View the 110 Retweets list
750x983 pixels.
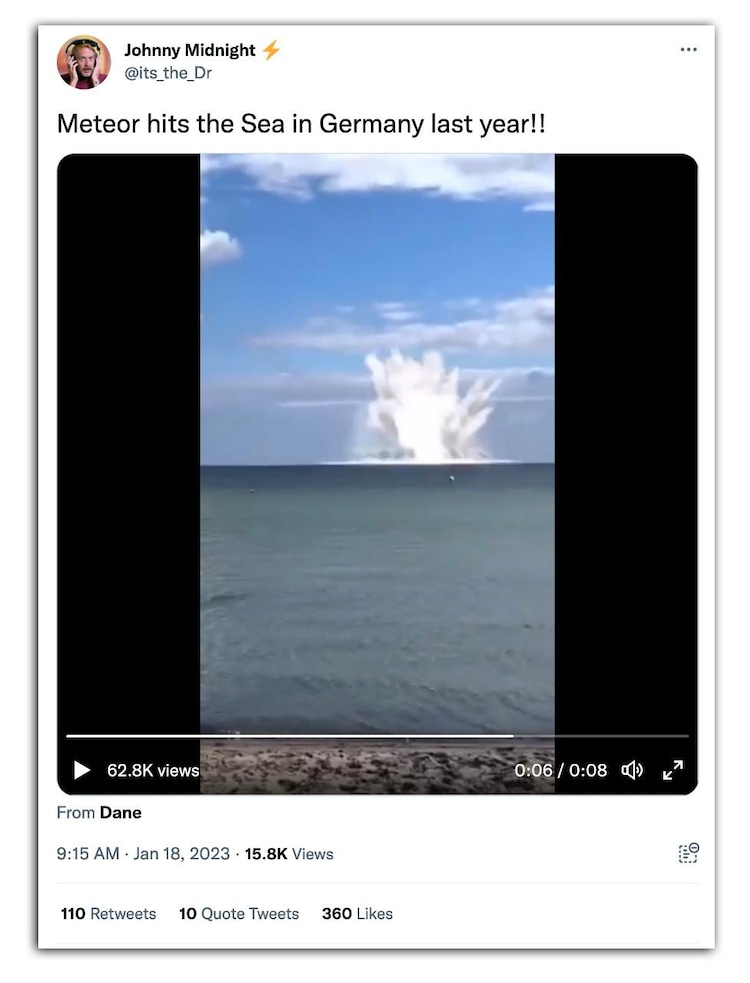[108, 913]
